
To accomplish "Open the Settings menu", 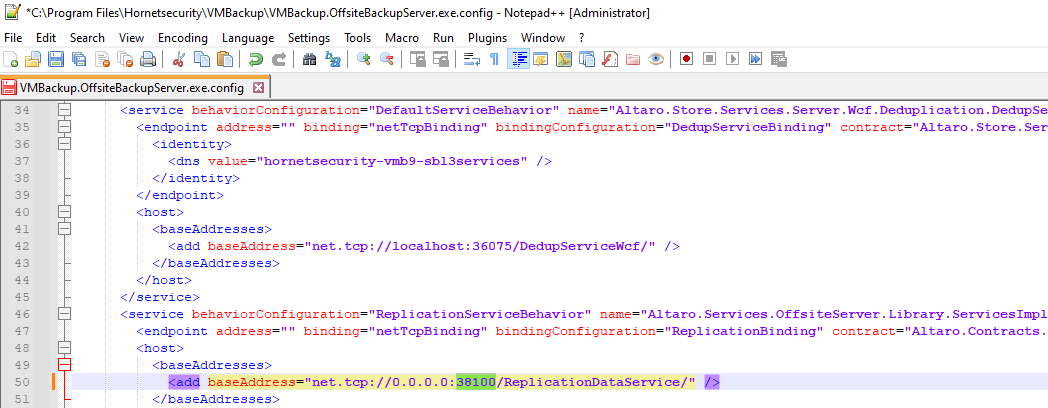I will (309, 38).
